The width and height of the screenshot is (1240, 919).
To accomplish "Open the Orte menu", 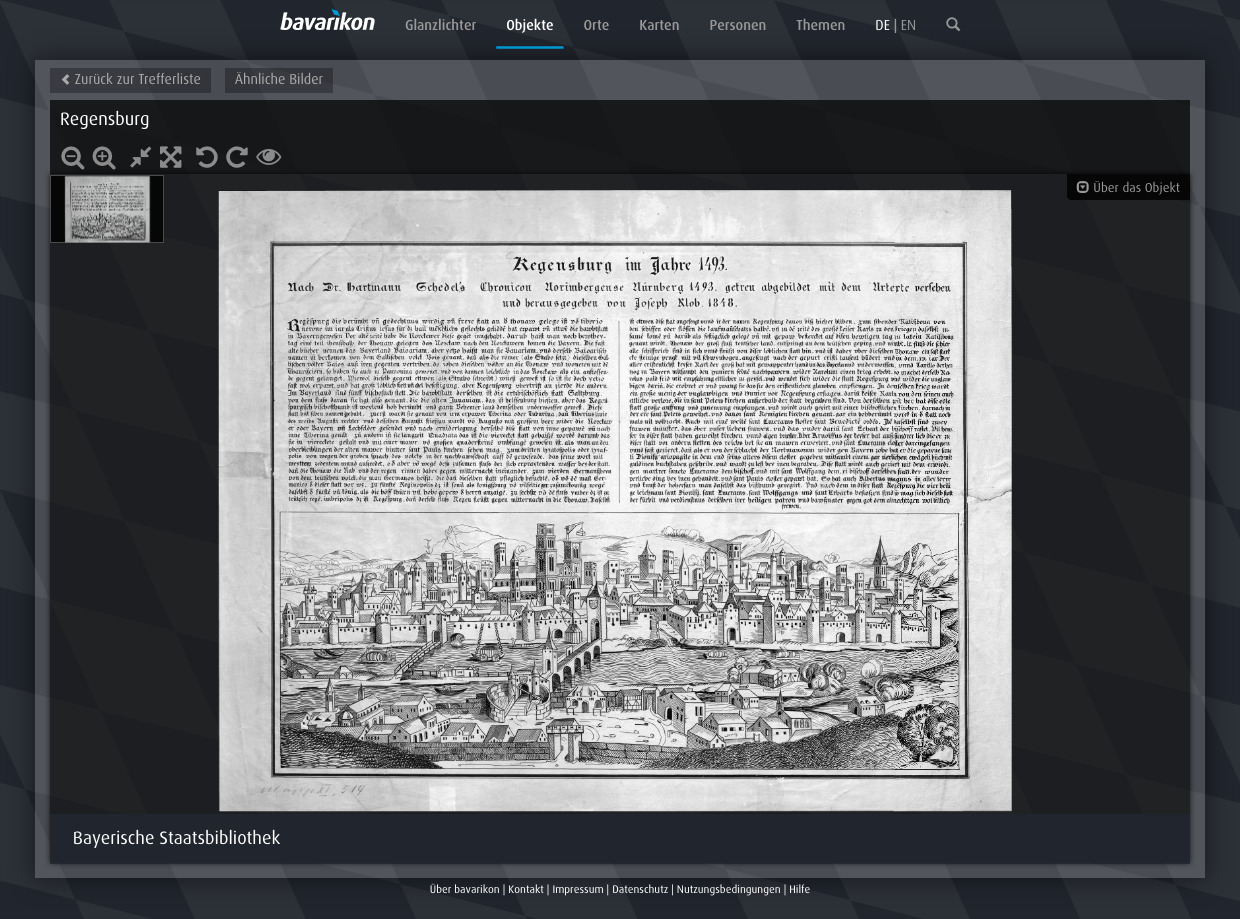I will pyautogui.click(x=596, y=26).
